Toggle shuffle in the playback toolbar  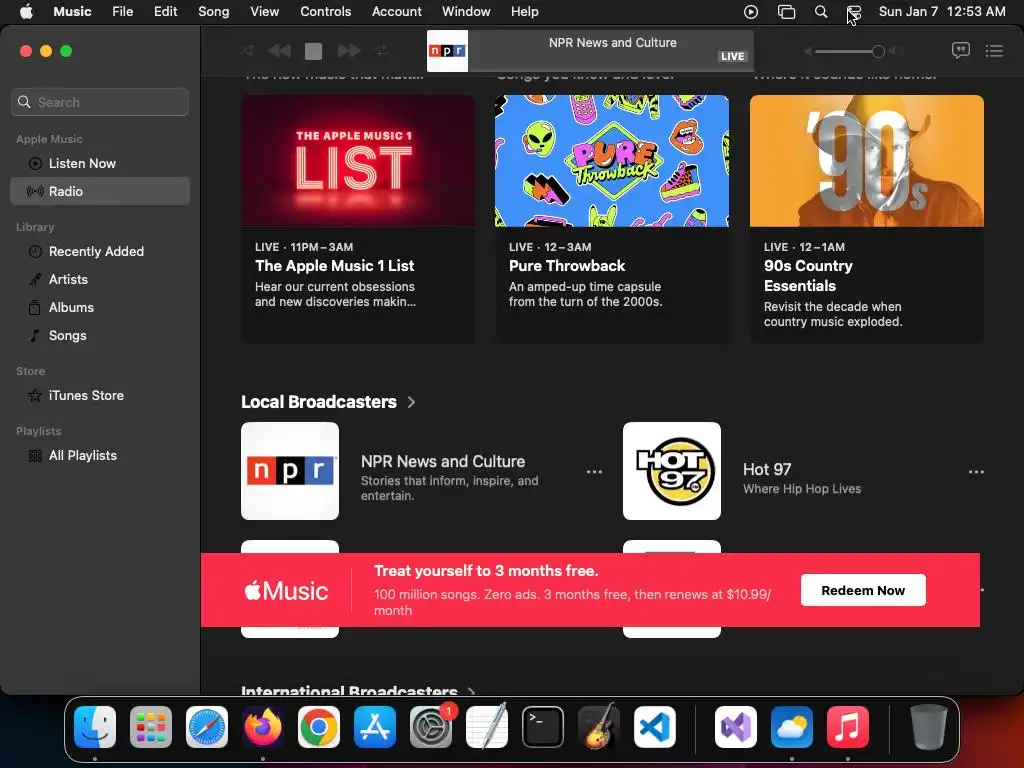(247, 50)
